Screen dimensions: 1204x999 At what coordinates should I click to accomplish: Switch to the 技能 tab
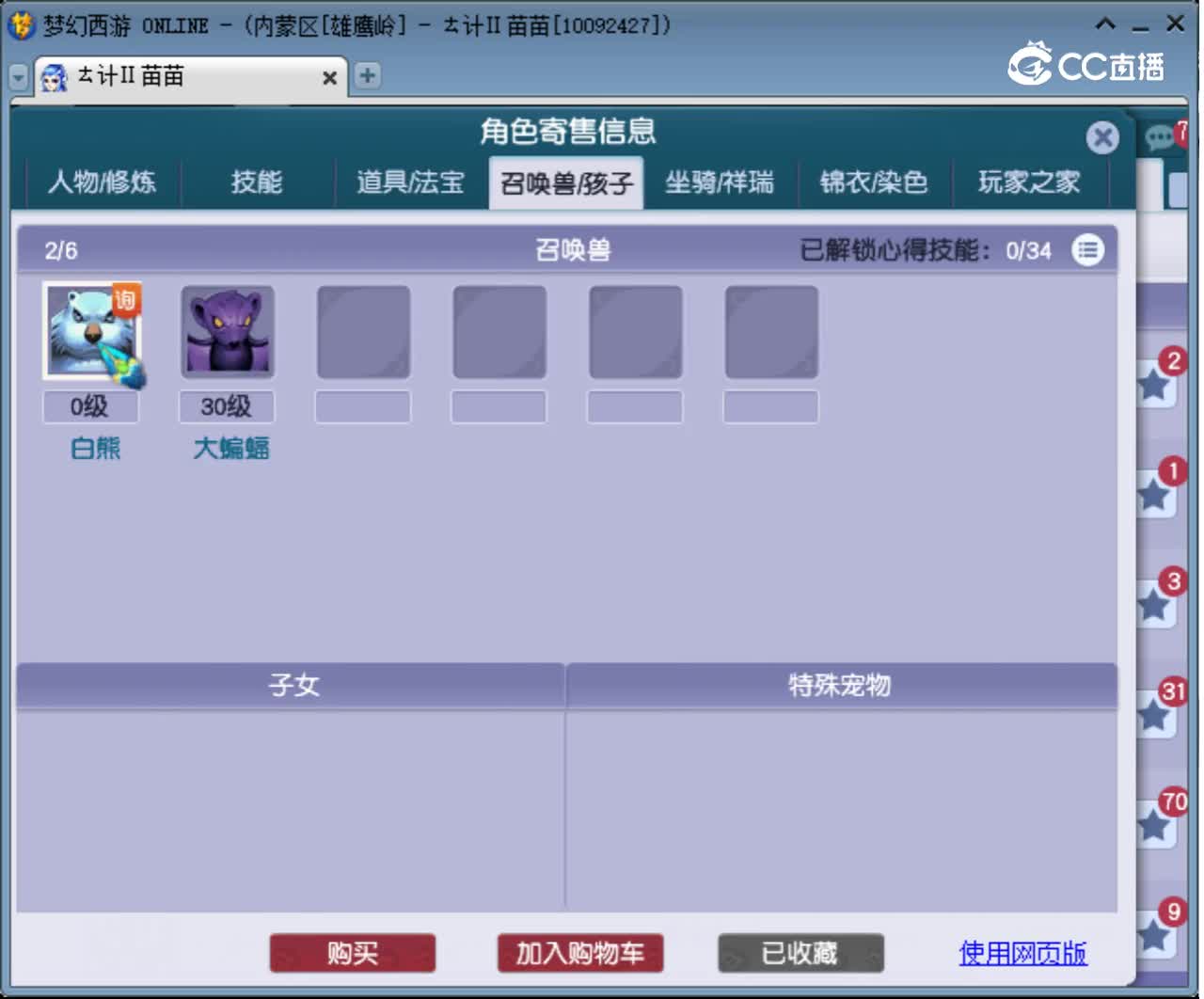256,182
